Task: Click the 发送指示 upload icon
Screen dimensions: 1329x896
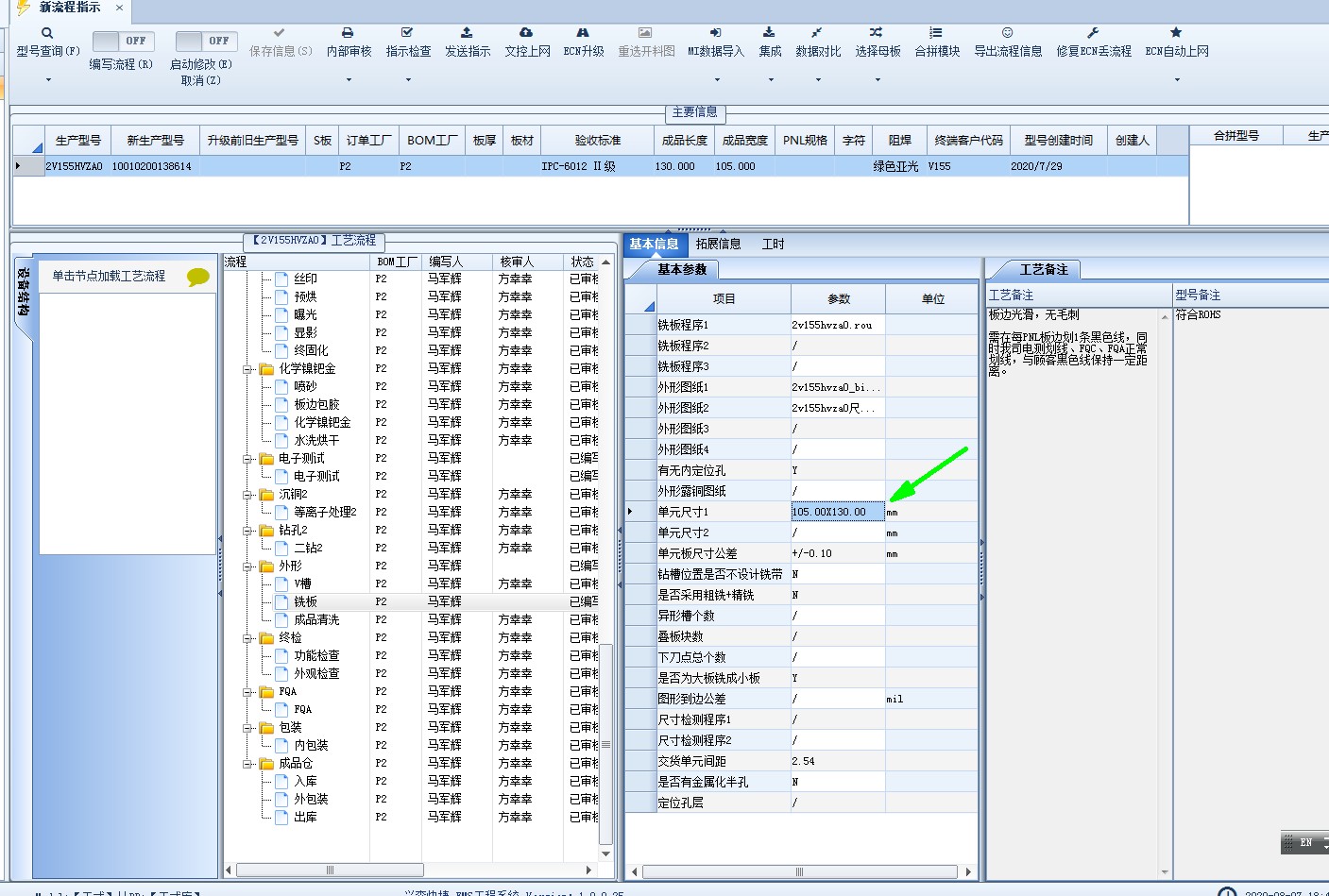Action: click(467, 32)
